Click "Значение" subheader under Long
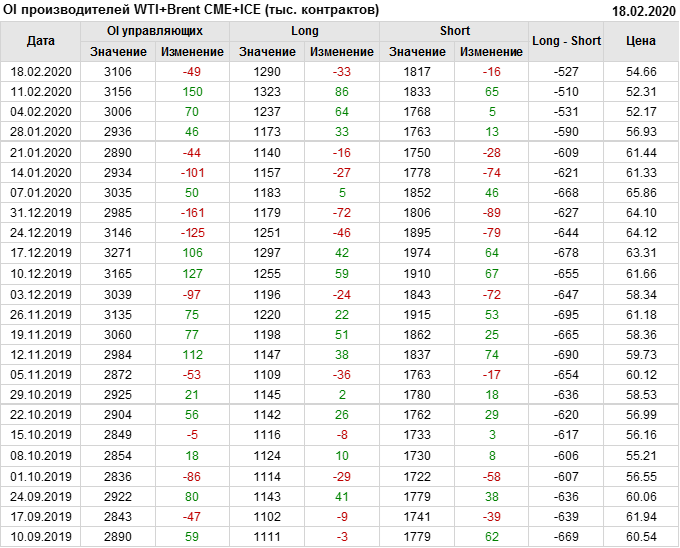Image resolution: width=680 pixels, height=548 pixels. click(267, 51)
